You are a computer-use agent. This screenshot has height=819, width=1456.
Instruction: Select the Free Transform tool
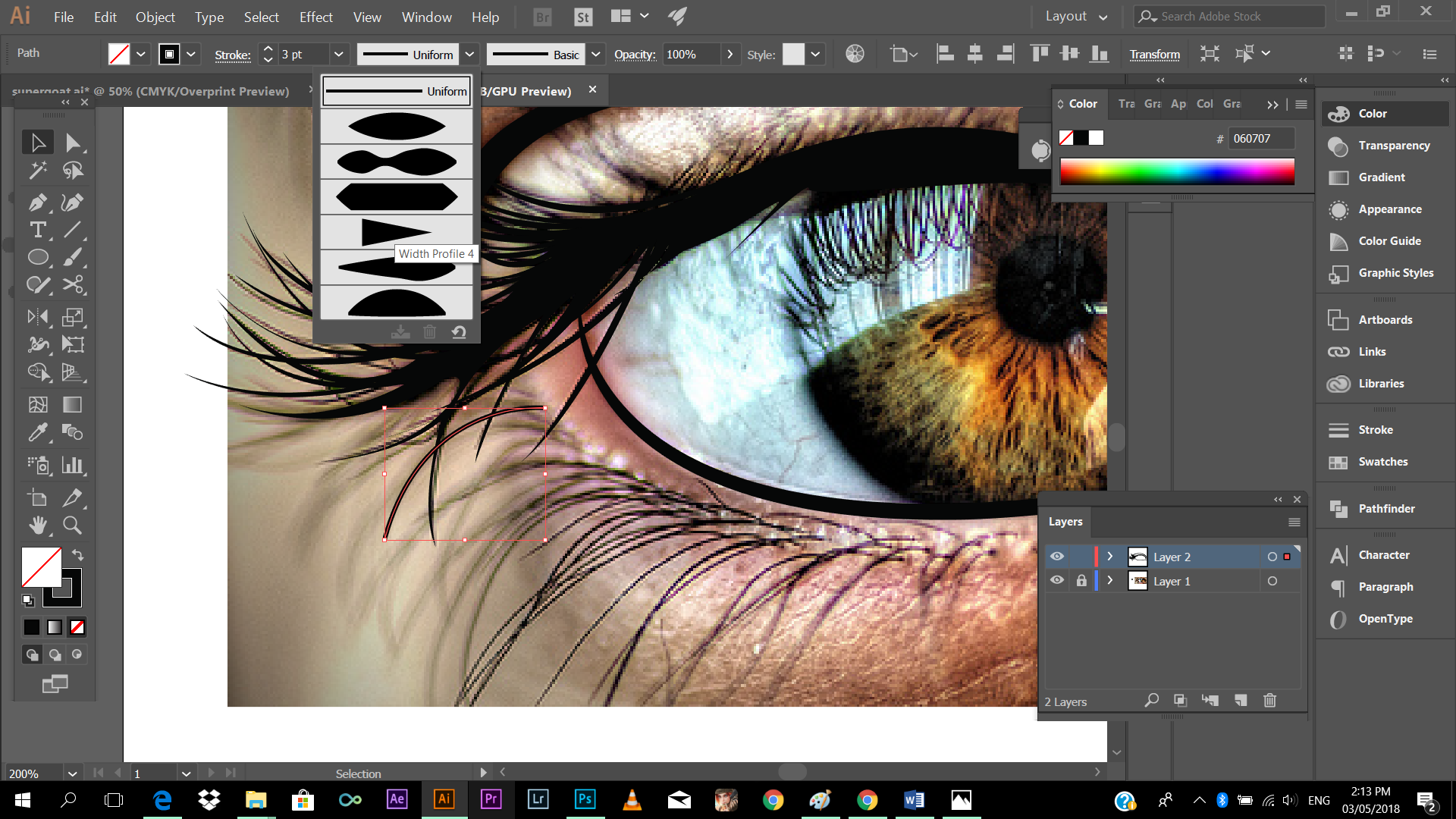point(73,344)
